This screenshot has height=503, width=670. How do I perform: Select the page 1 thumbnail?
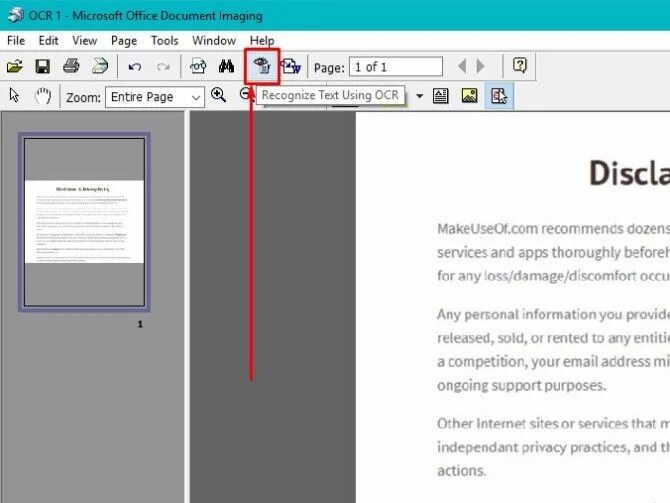click(84, 222)
